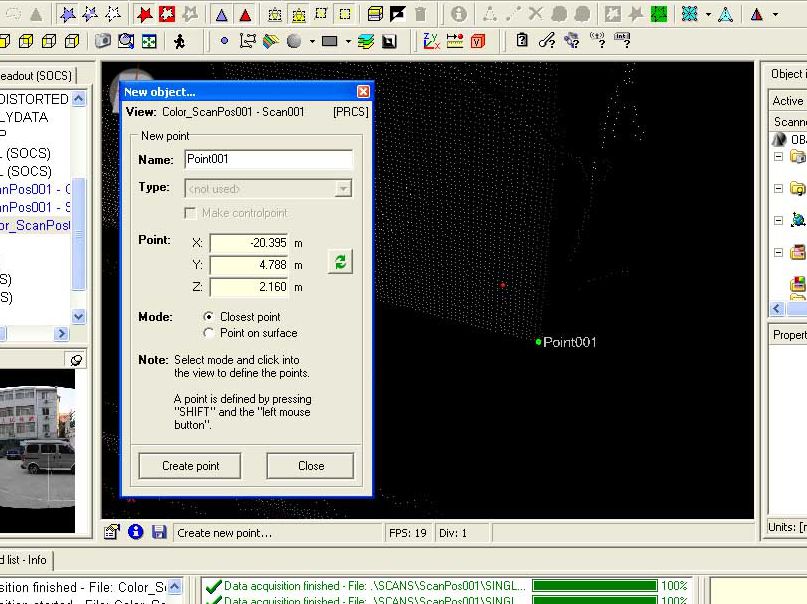The height and width of the screenshot is (604, 807).
Task: Click the red triangle toolbar icon
Action: (x=245, y=15)
